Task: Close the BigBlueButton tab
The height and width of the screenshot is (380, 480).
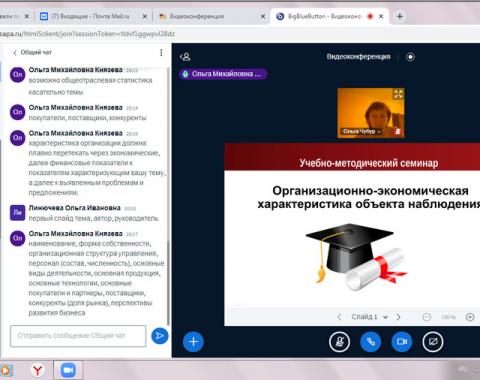Action: click(x=381, y=16)
